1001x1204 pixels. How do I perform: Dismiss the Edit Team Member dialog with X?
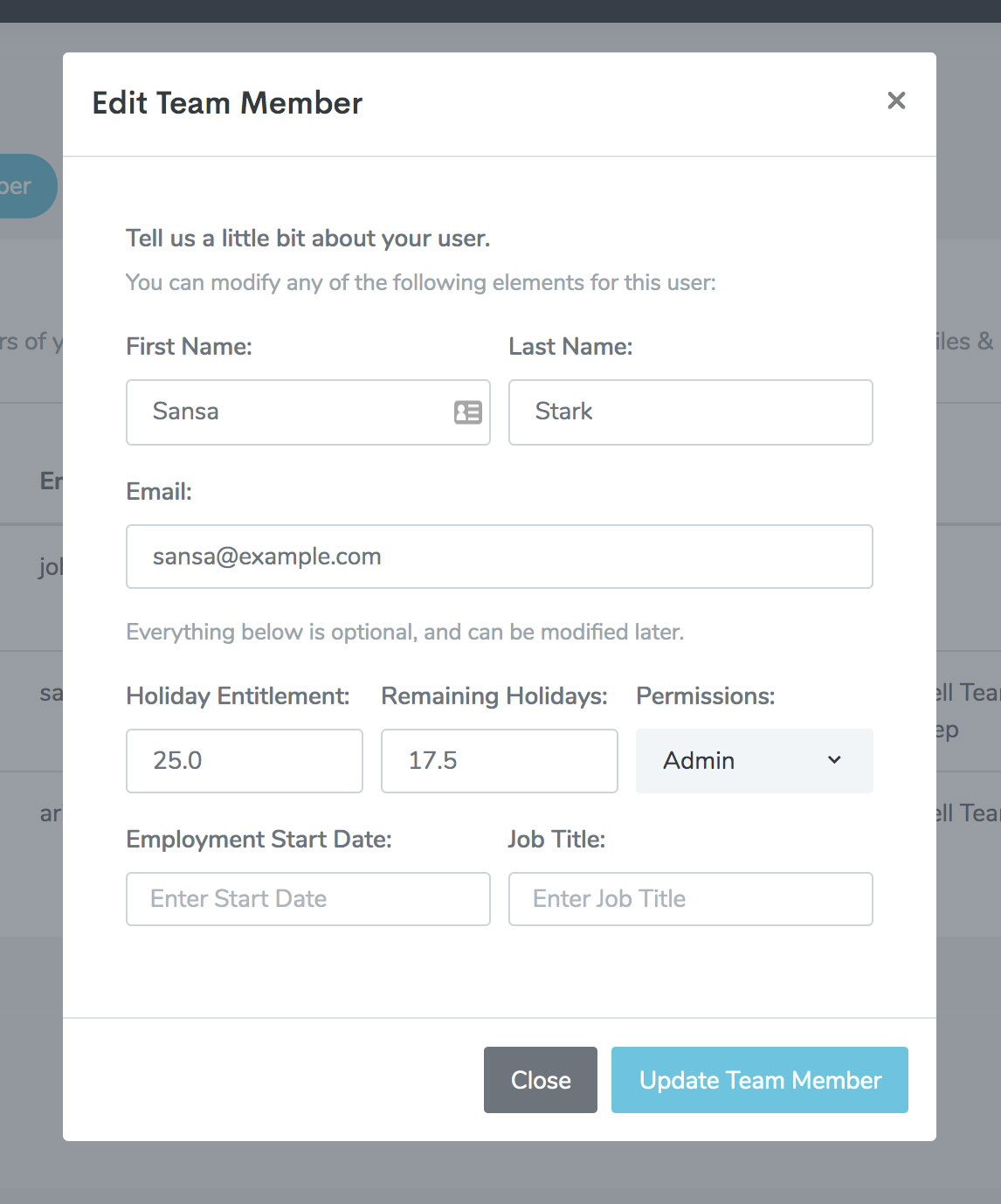point(896,100)
